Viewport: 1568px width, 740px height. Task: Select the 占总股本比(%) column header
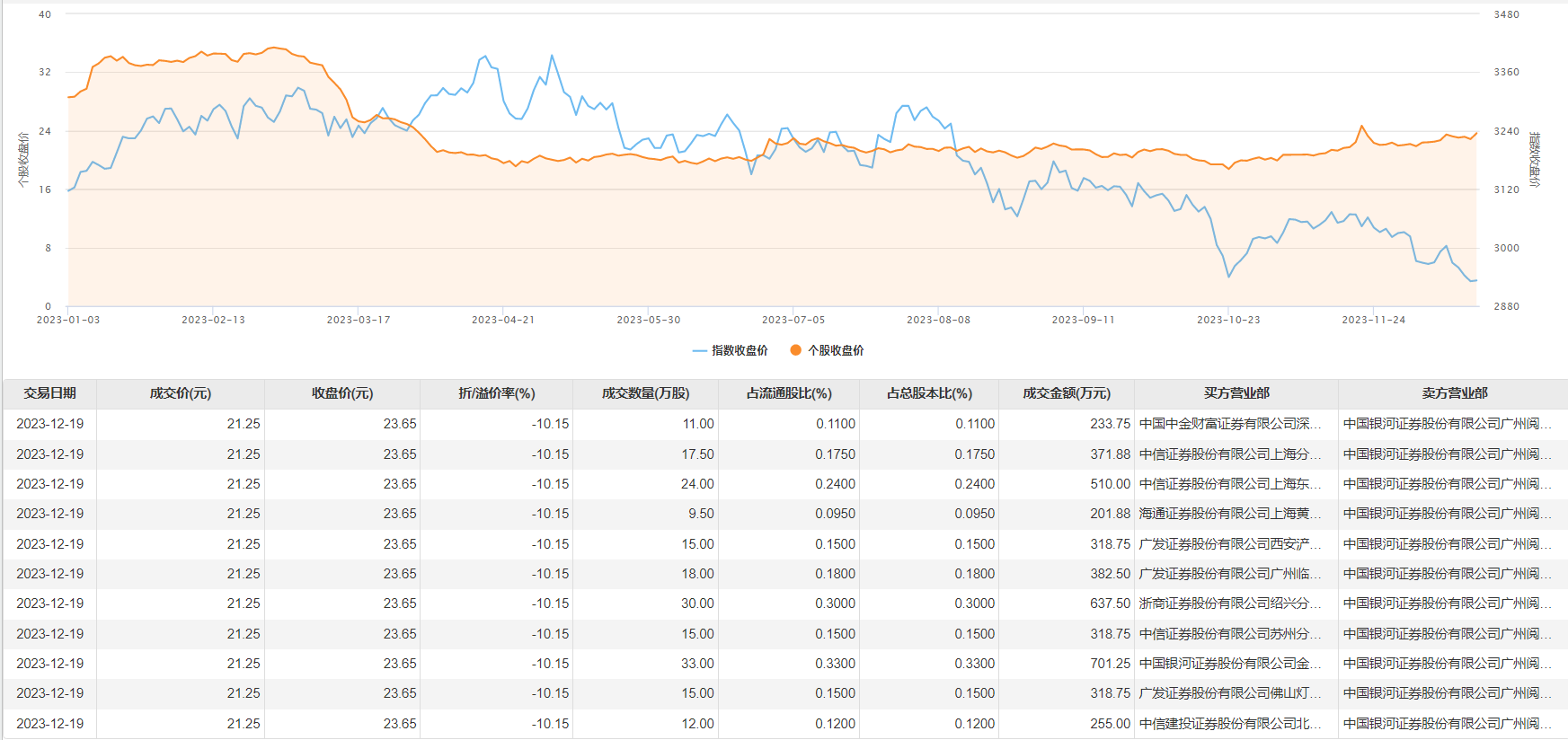click(929, 393)
